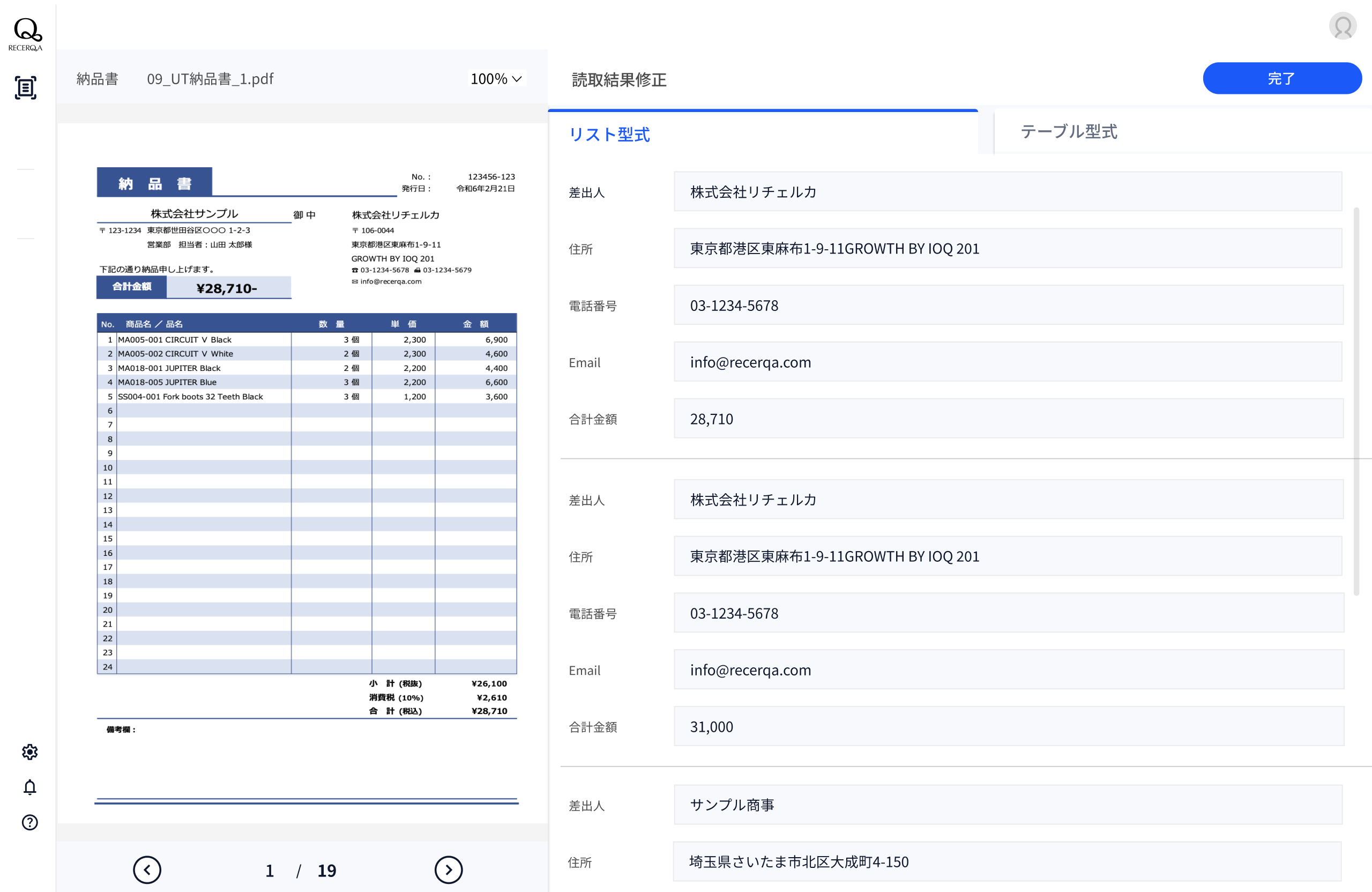Edit 合計金額 field showing 28,710
Screen dimensions: 1372x892
[x=1008, y=419]
